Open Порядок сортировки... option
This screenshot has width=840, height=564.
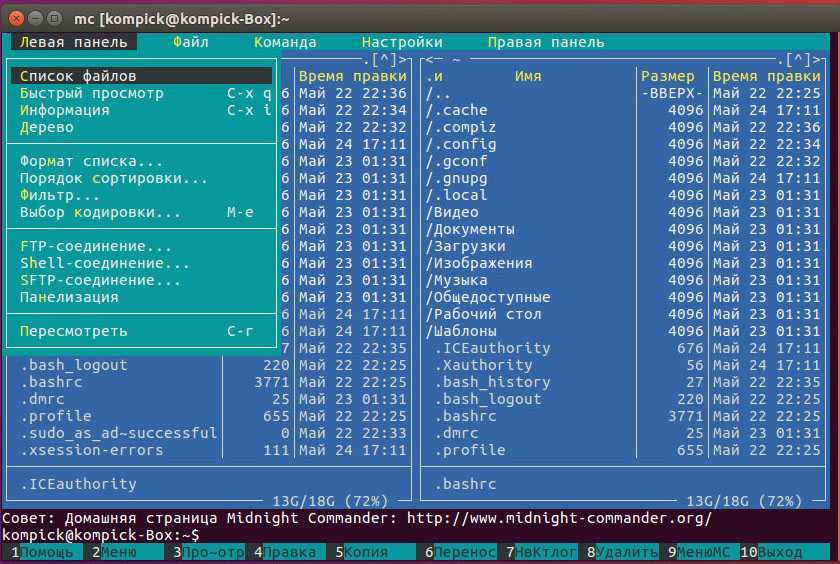114,178
